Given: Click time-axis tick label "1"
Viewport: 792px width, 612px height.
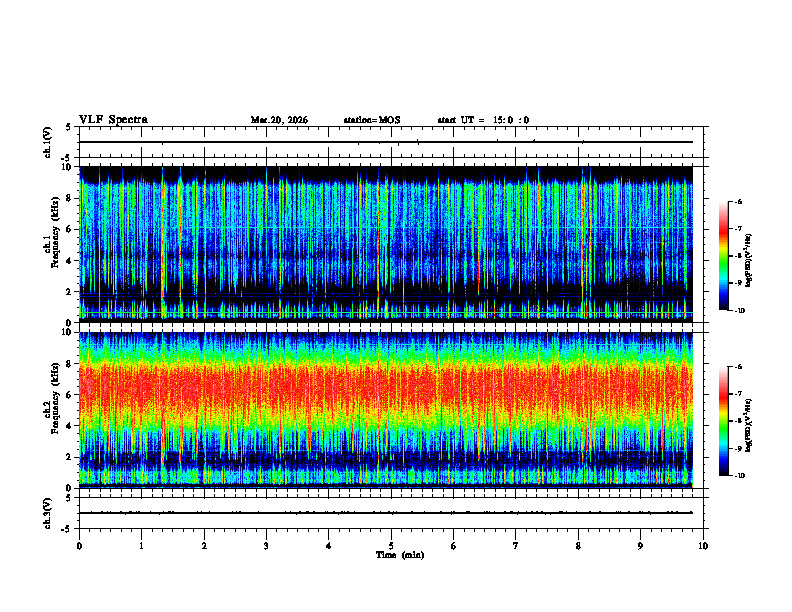Looking at the screenshot, I should tap(141, 546).
